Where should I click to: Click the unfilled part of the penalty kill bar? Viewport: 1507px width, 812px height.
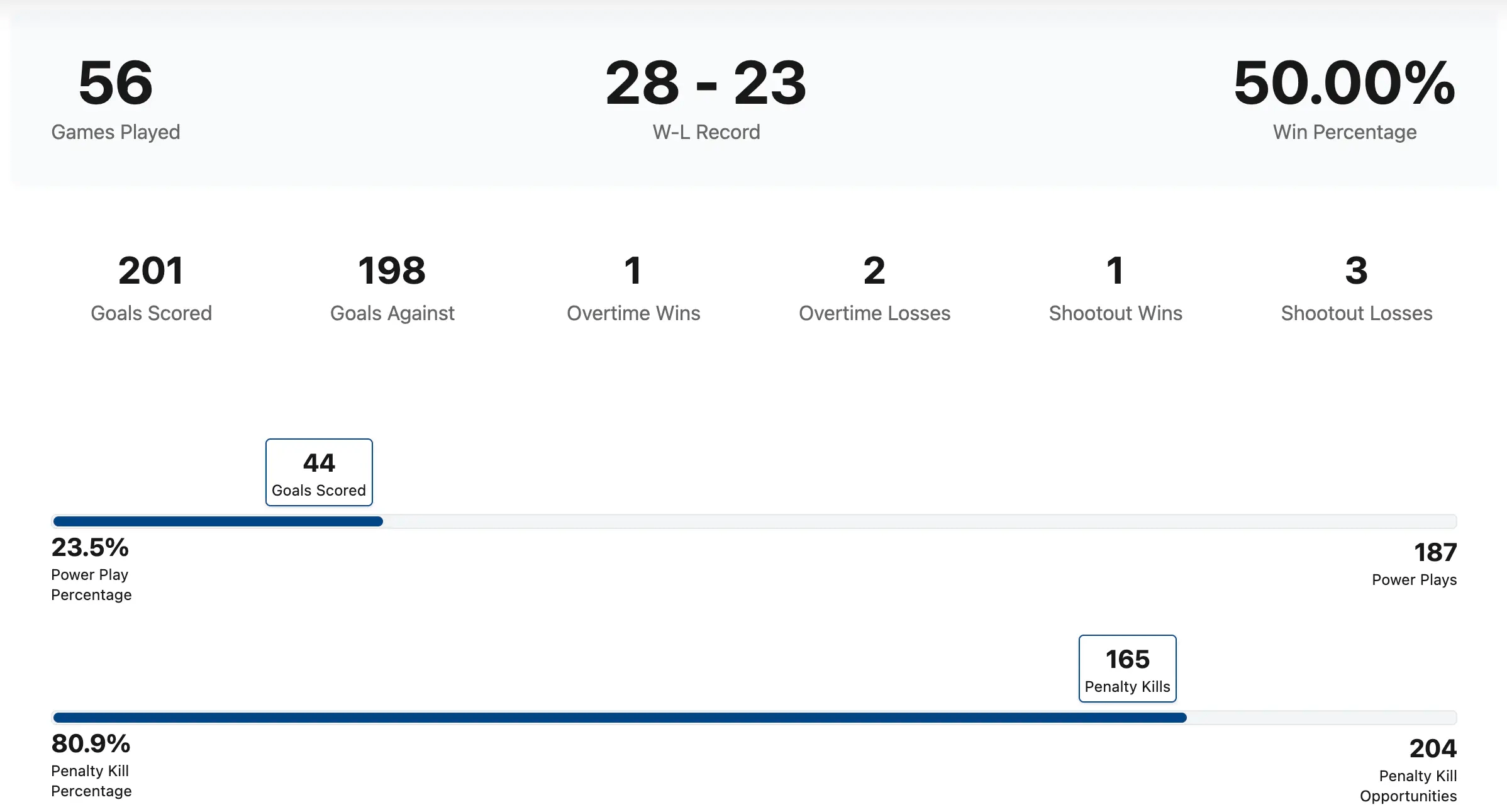coord(1321,718)
